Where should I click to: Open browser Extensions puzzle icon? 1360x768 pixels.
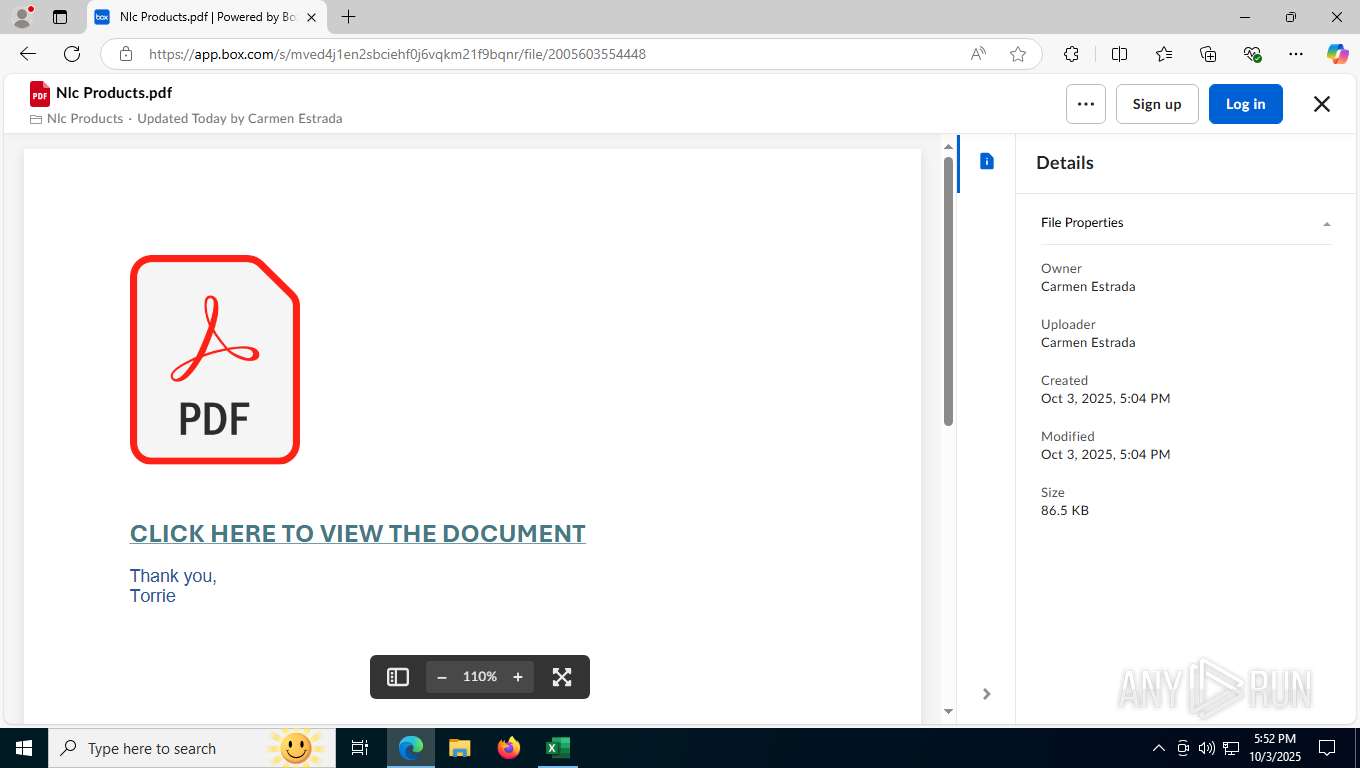pos(1071,54)
